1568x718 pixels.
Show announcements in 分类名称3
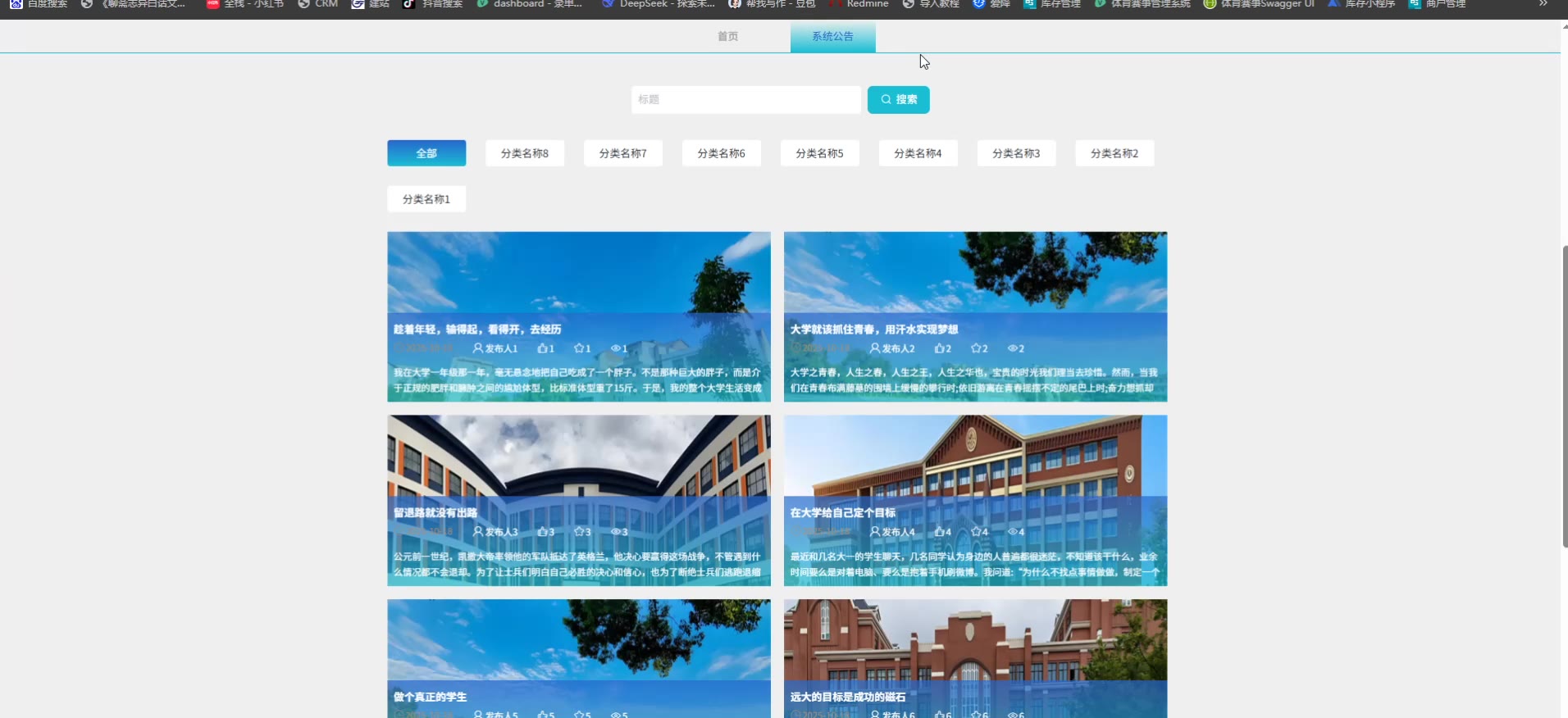tap(1017, 153)
